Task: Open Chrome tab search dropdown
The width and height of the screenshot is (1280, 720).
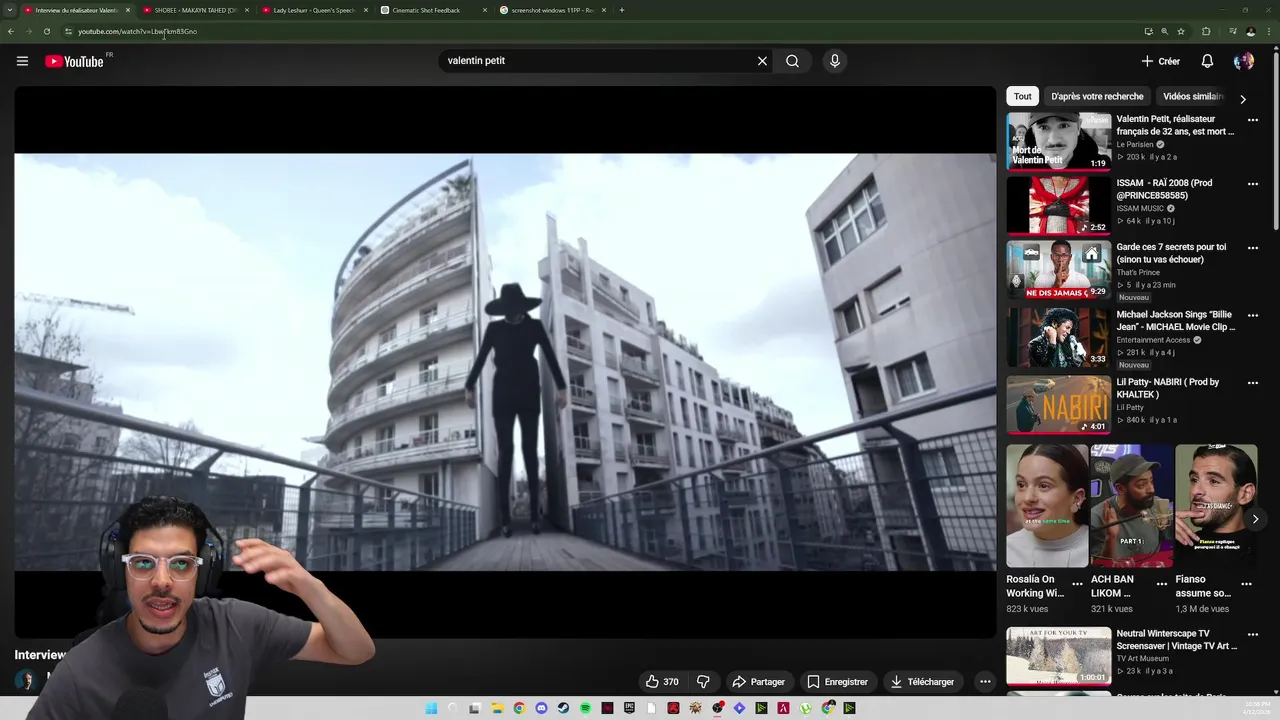Action: [x=11, y=10]
